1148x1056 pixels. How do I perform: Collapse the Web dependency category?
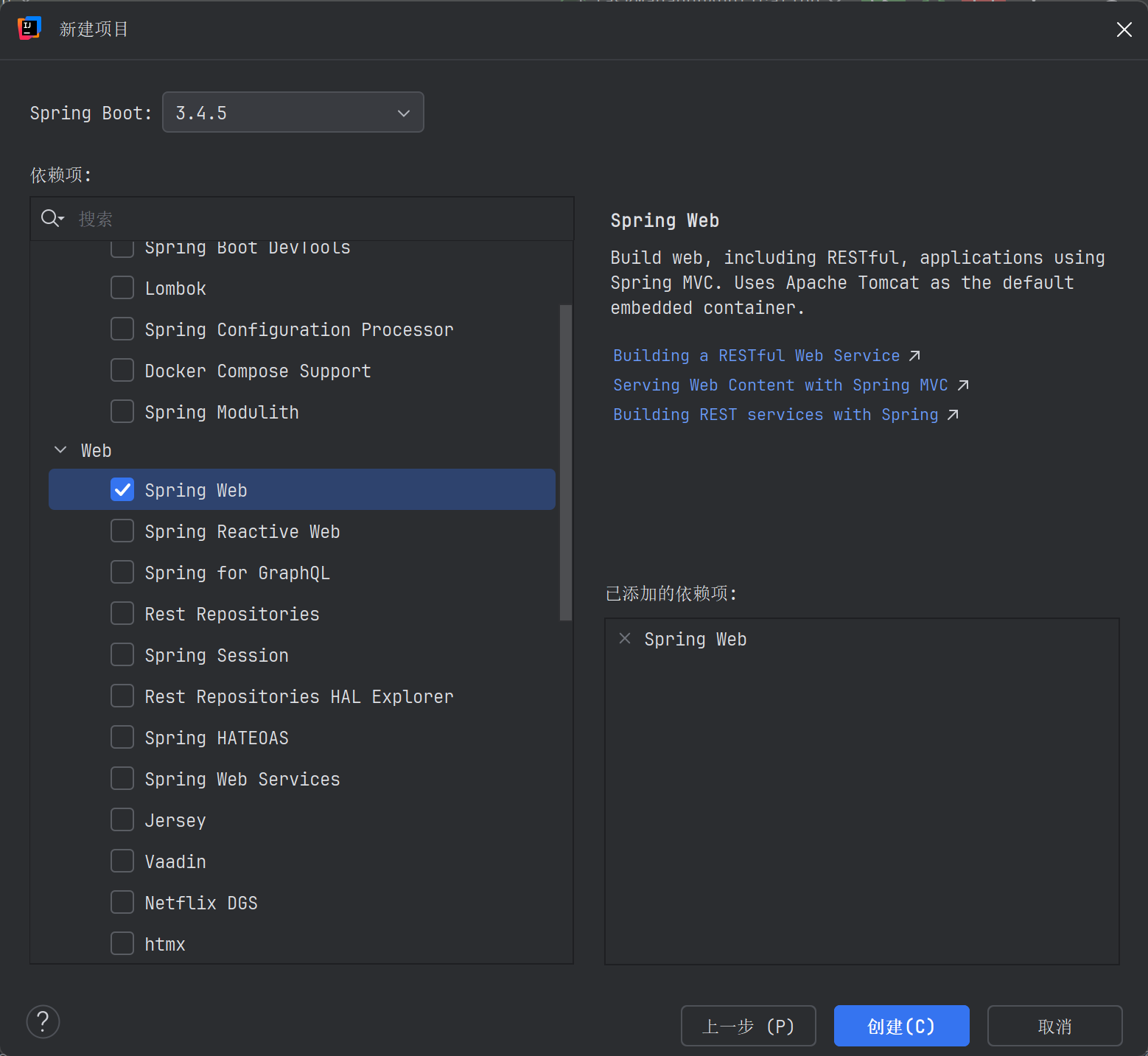pyautogui.click(x=60, y=450)
